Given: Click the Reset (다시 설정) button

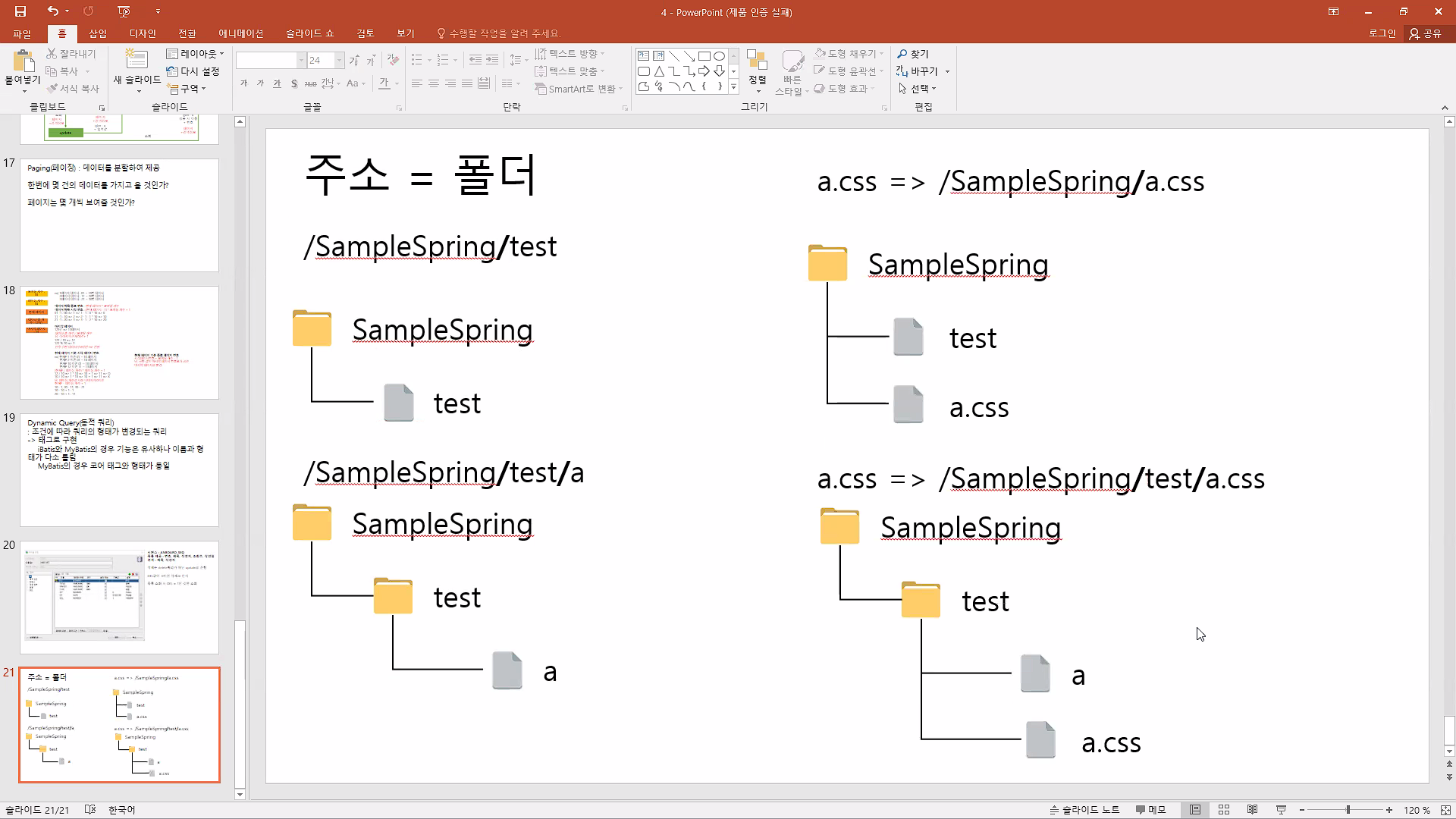Looking at the screenshot, I should (x=193, y=71).
